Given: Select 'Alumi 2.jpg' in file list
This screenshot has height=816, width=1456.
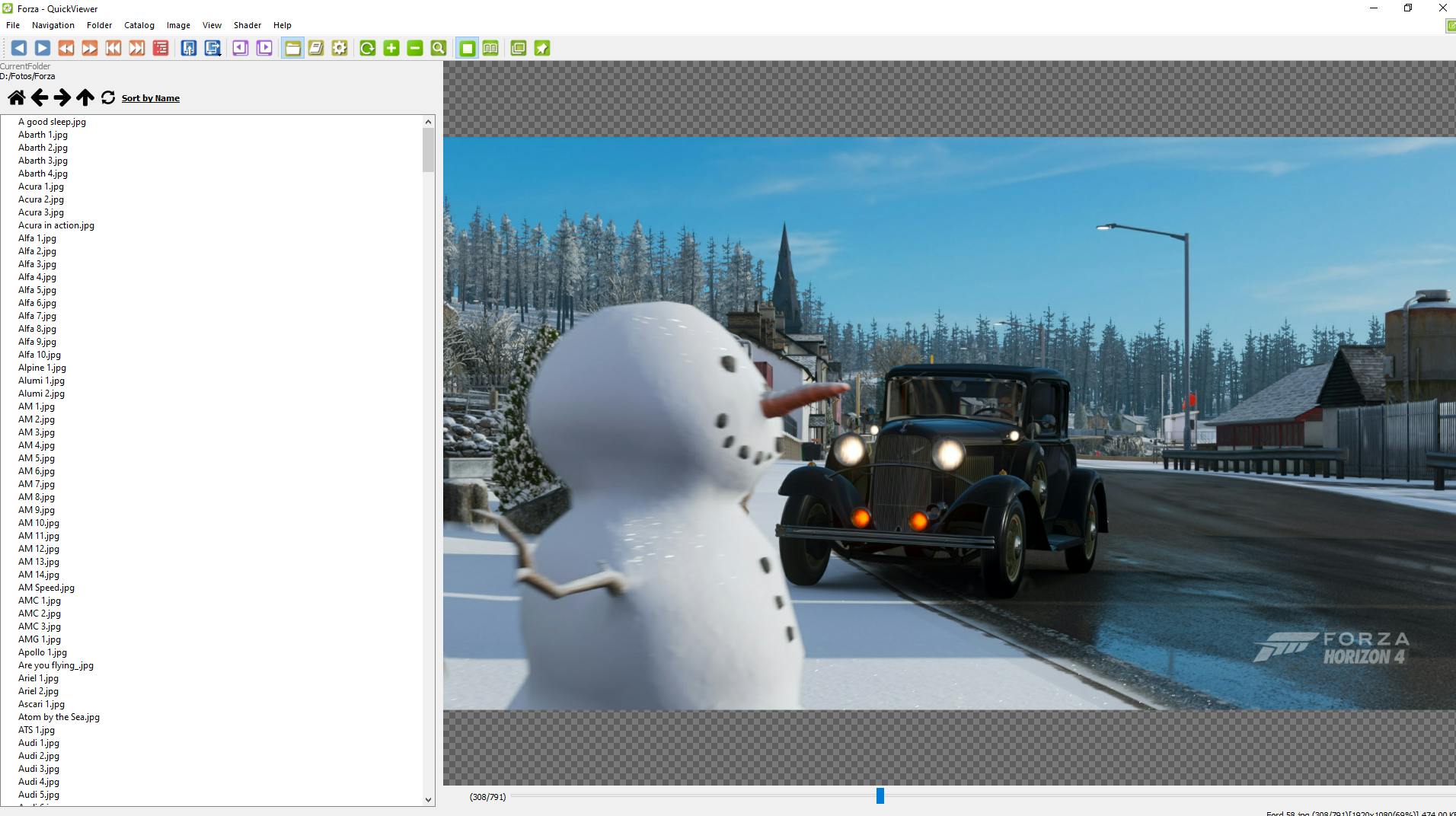Looking at the screenshot, I should click(x=41, y=394).
